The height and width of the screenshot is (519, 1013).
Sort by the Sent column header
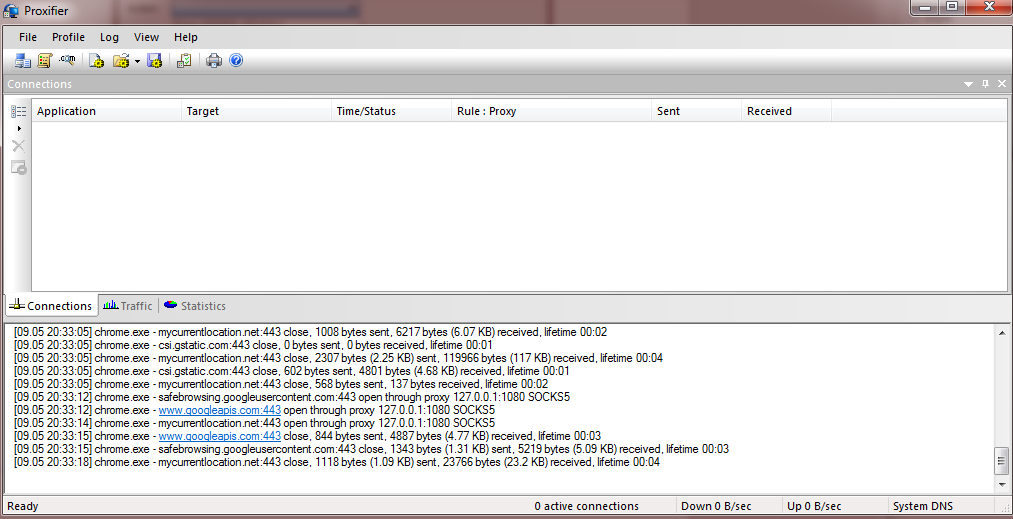coord(697,111)
